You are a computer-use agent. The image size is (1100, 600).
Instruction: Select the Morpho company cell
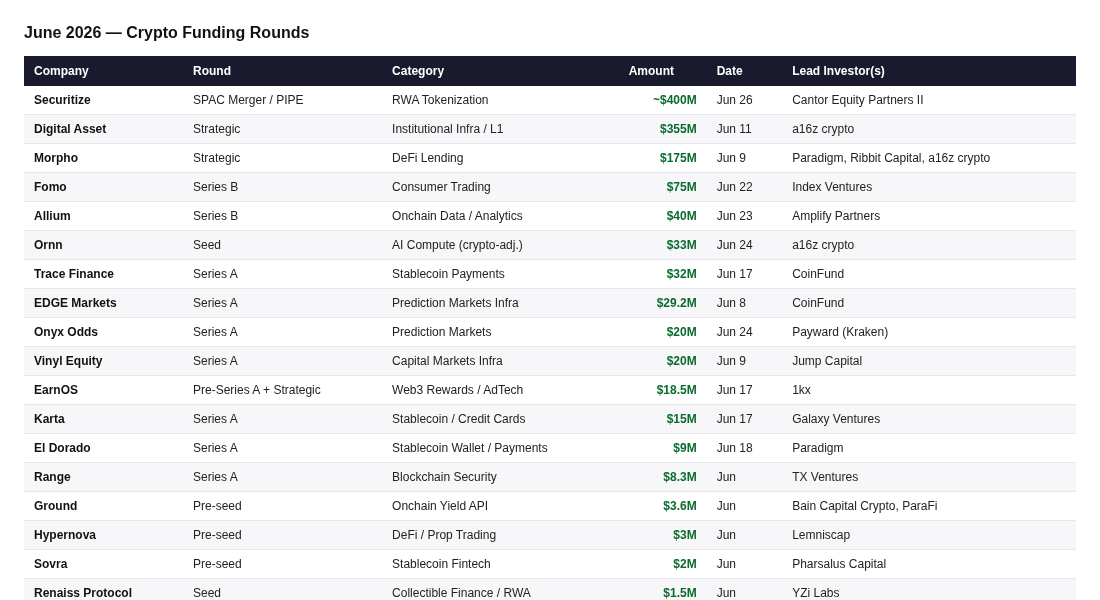click(55, 158)
